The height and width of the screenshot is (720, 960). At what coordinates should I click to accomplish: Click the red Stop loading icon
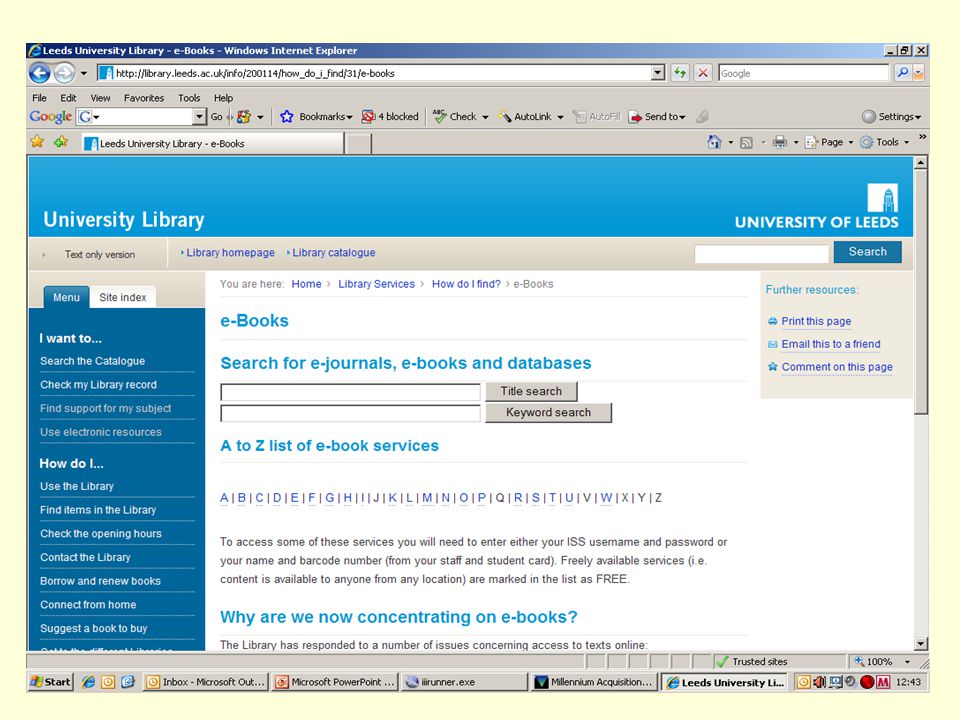coord(703,73)
